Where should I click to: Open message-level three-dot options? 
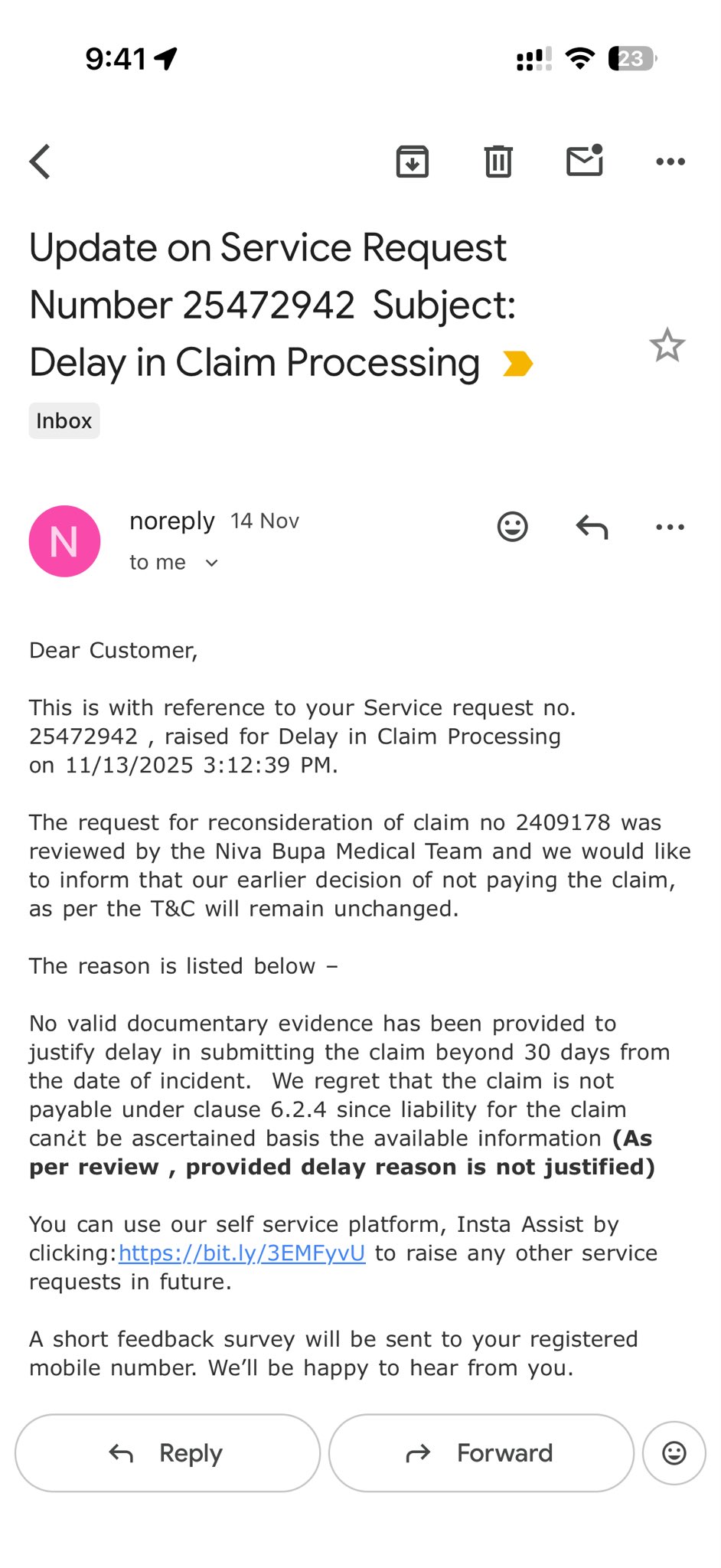click(670, 527)
